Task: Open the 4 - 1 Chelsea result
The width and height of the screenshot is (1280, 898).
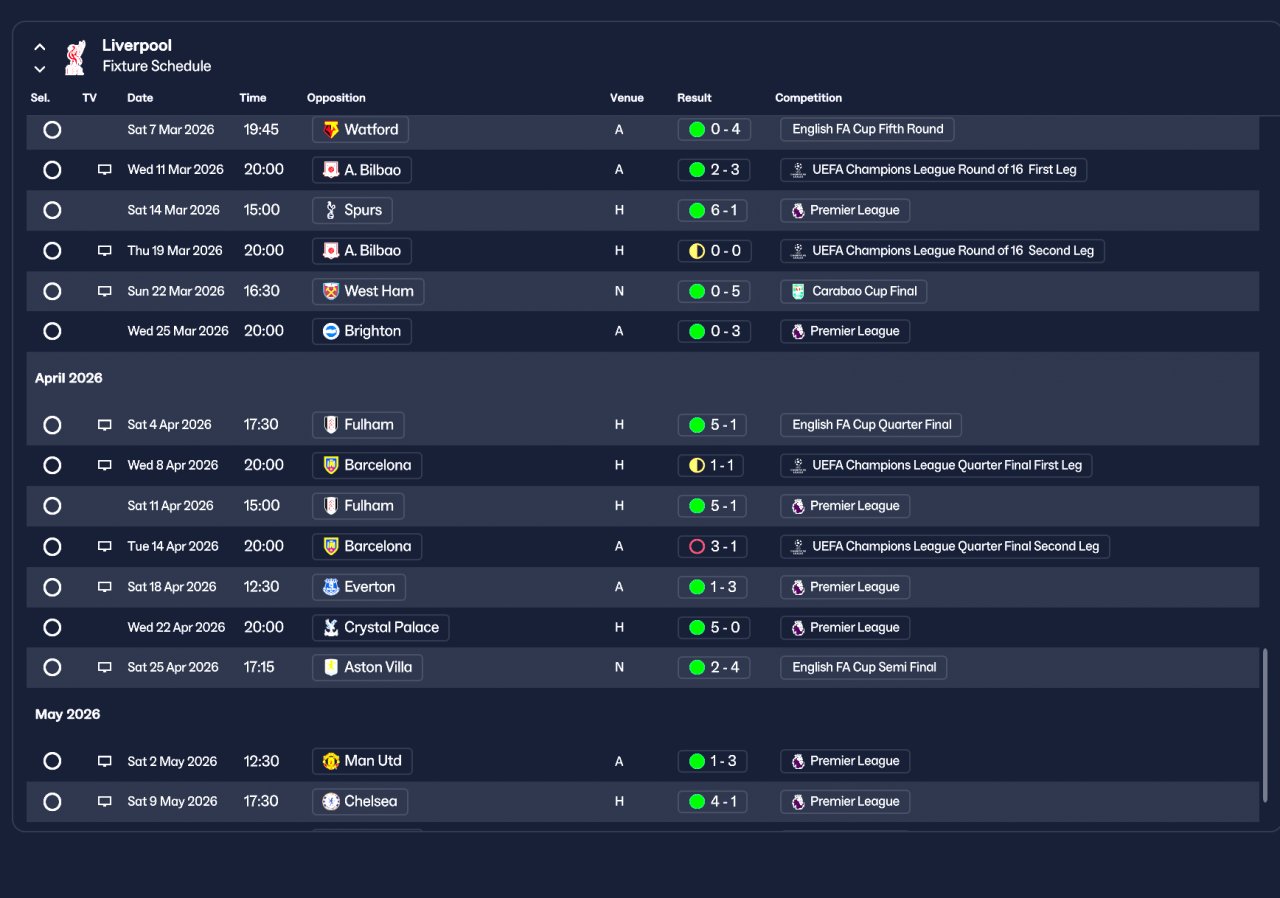Action: tap(712, 801)
